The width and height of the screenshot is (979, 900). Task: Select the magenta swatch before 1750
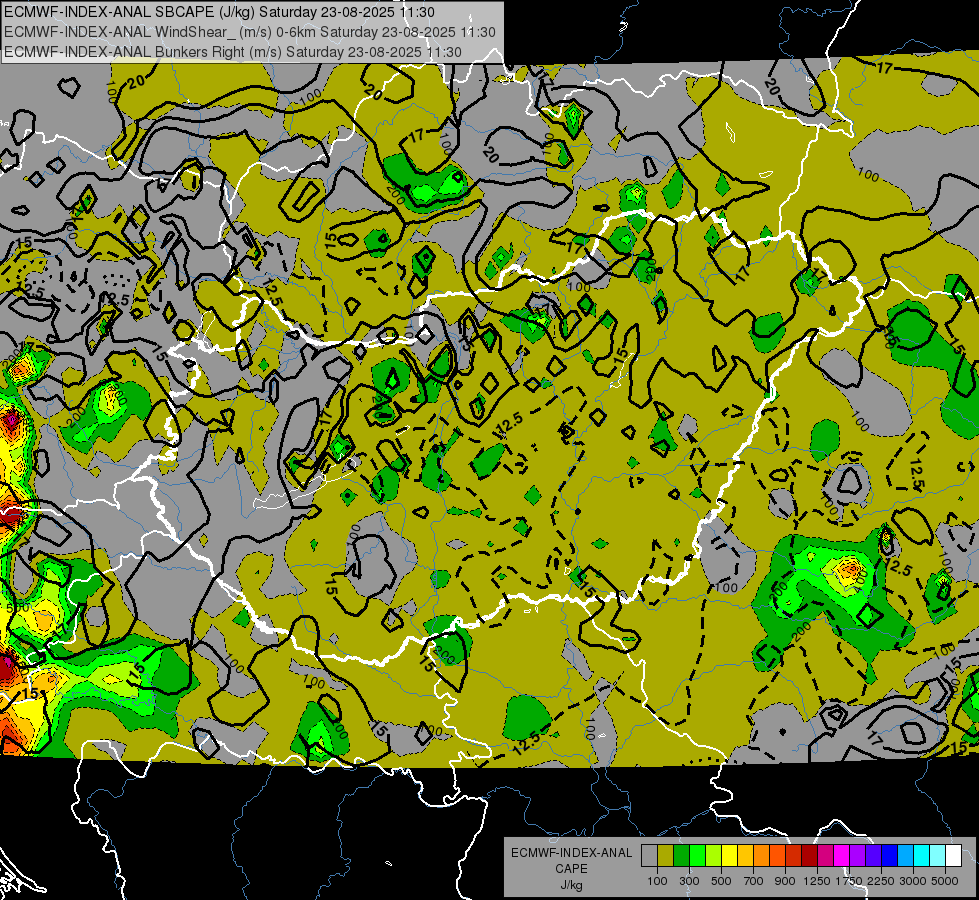(x=842, y=856)
